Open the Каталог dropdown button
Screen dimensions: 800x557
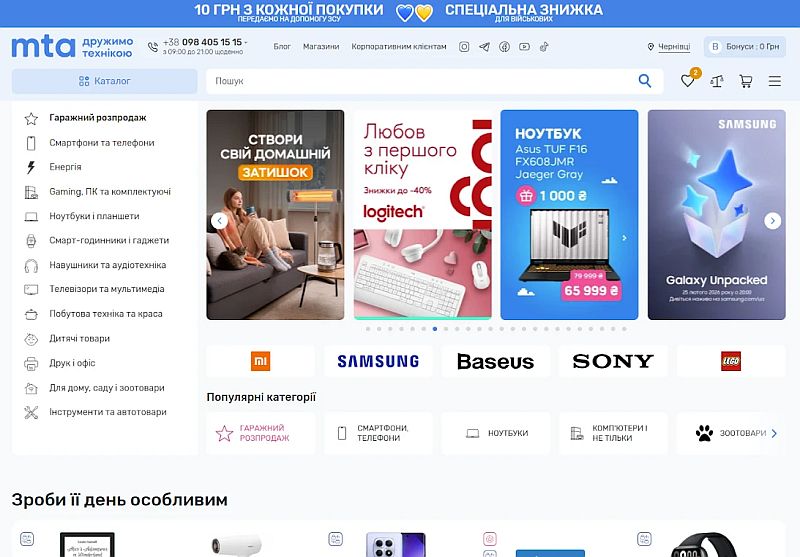pyautogui.click(x=105, y=81)
